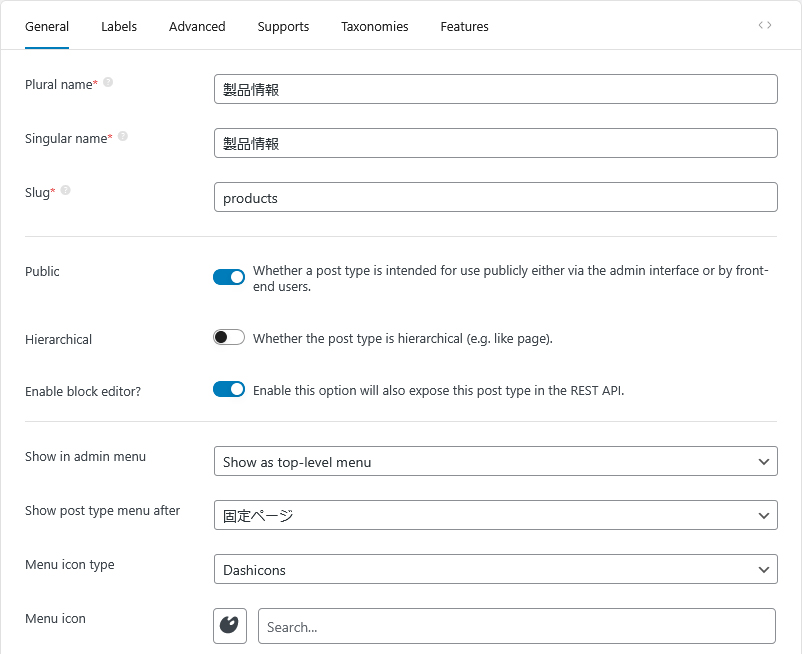Image resolution: width=802 pixels, height=654 pixels.
Task: Turn off Enable block editor switch
Action: [x=229, y=390]
